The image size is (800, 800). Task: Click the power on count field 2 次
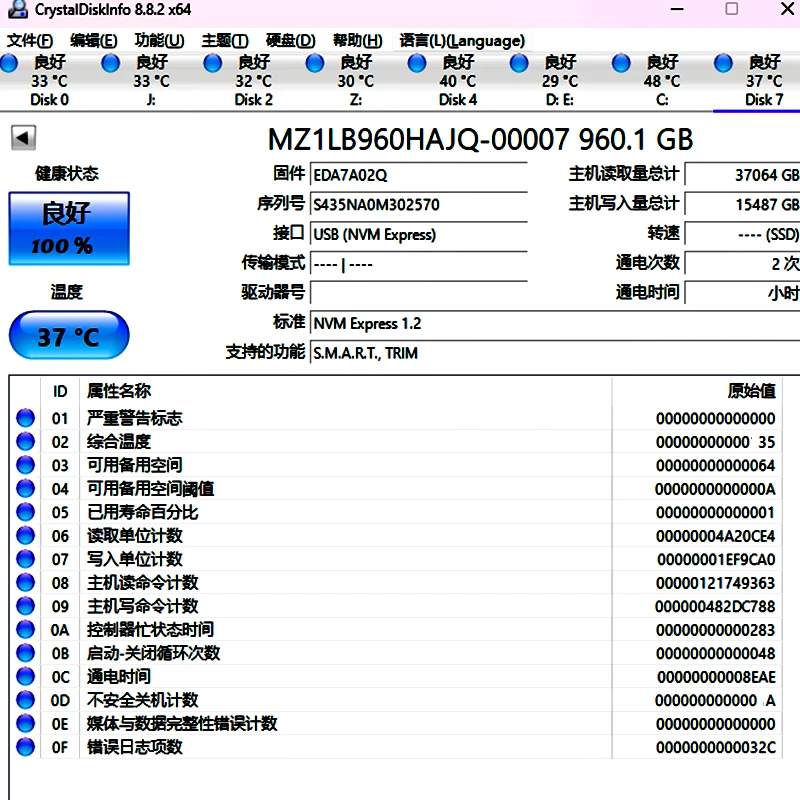tap(742, 264)
